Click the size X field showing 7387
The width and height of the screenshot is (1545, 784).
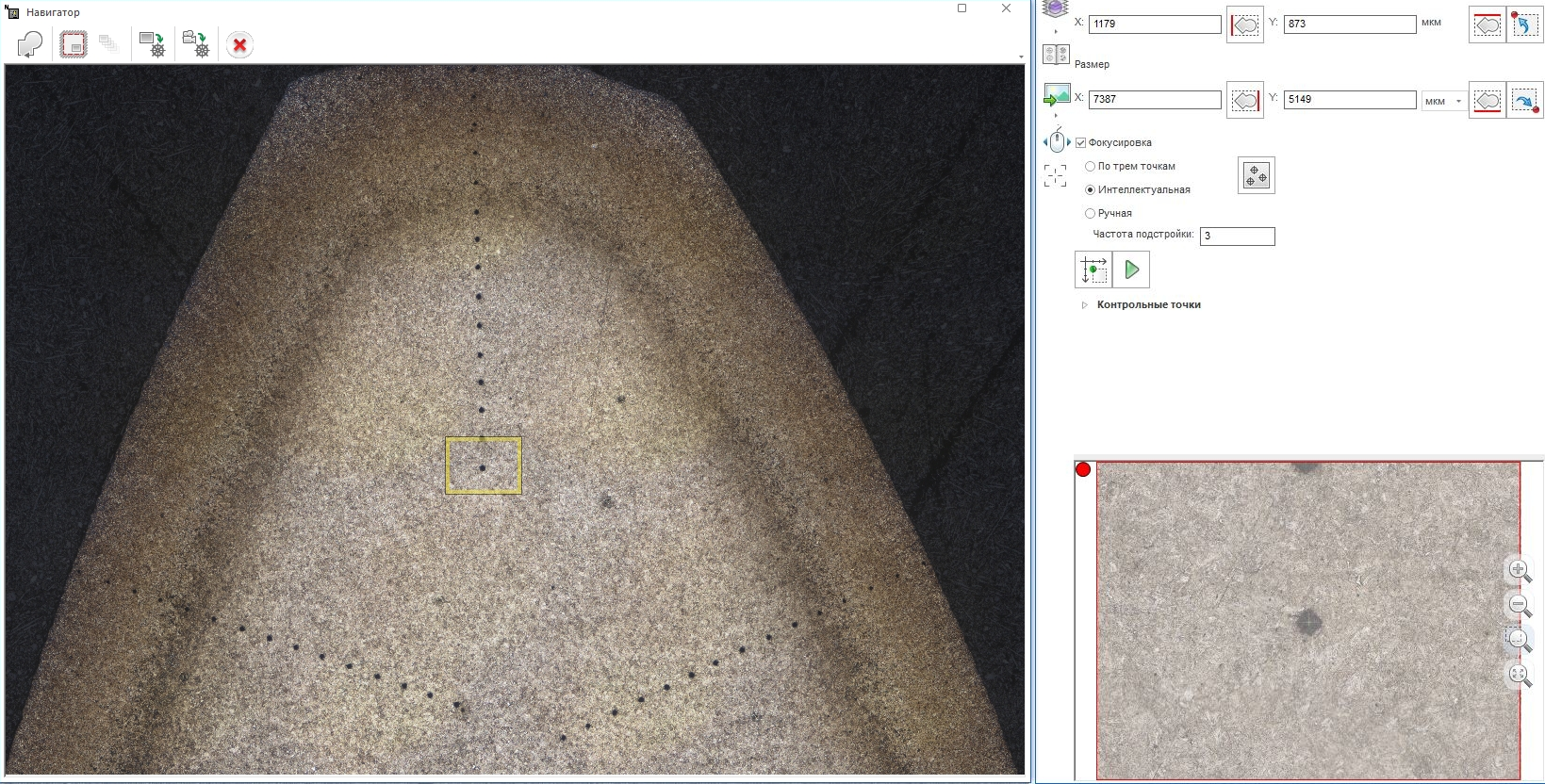click(1155, 100)
